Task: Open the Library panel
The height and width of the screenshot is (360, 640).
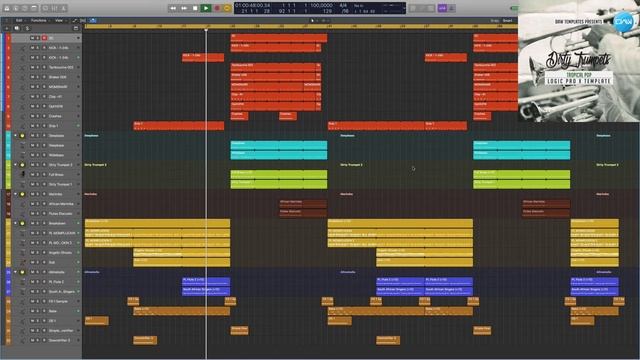Action: 7,8
